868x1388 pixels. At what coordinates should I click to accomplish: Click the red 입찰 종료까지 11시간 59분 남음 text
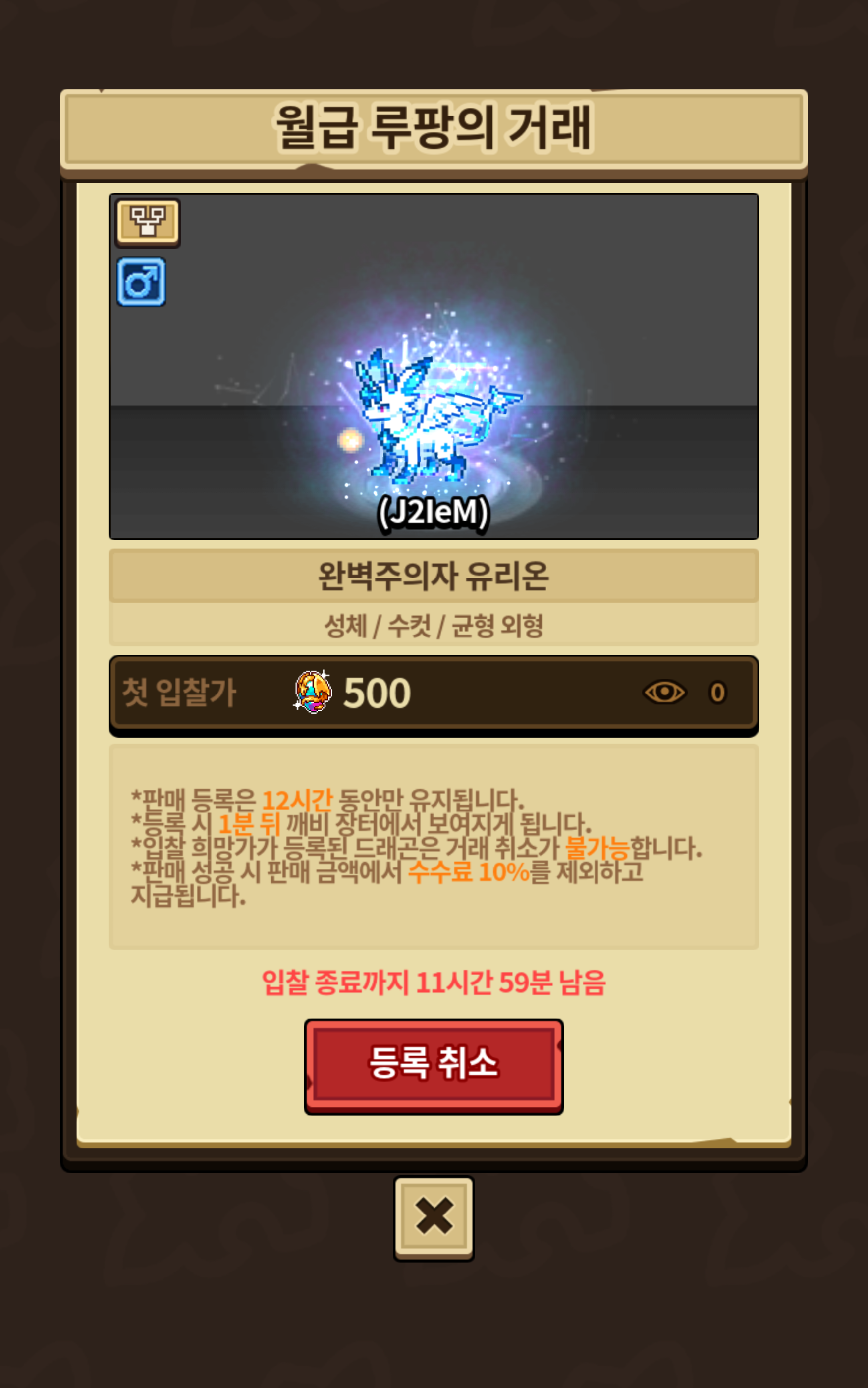434,982
